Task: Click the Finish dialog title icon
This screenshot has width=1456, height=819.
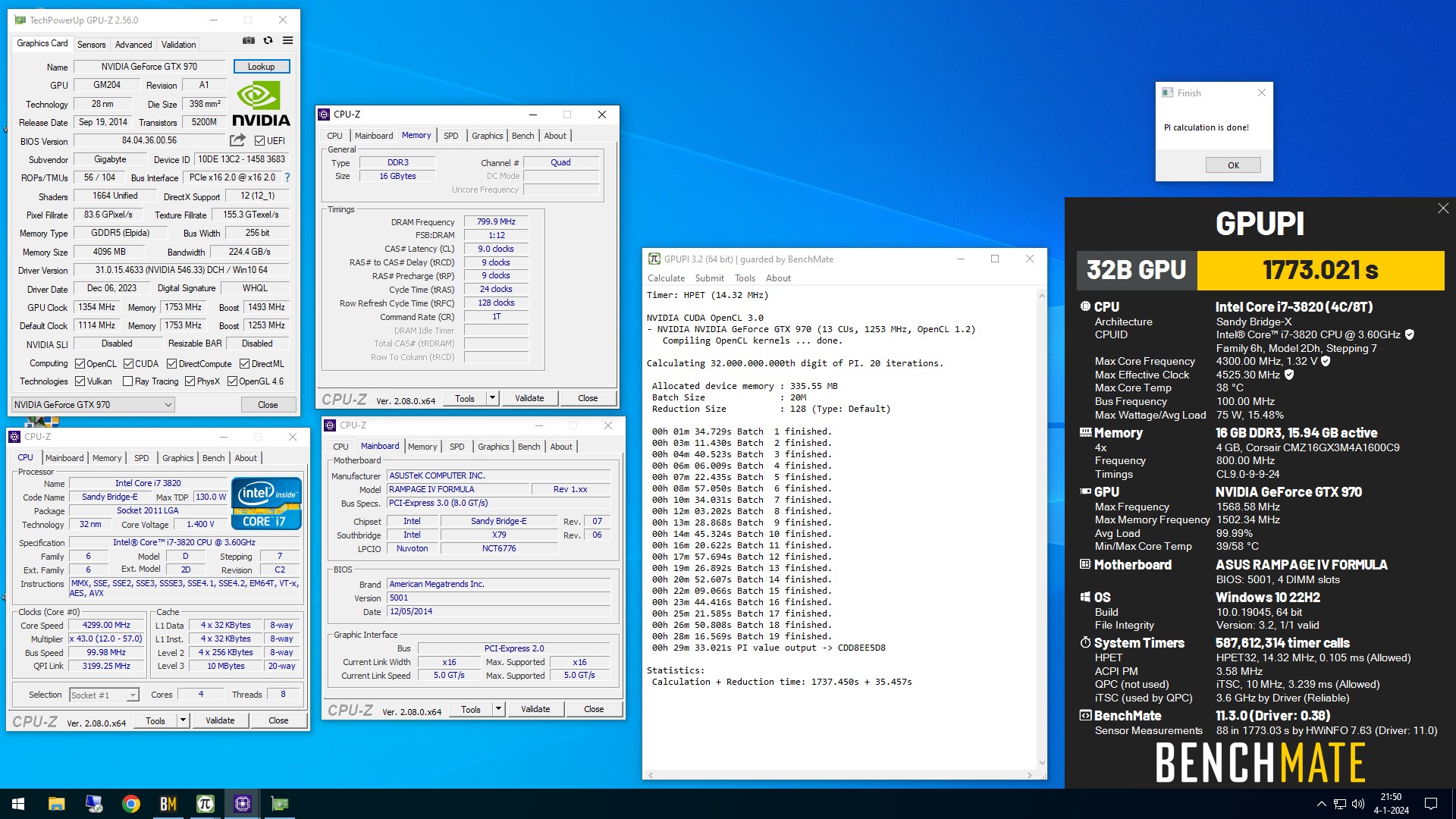Action: tap(1168, 93)
